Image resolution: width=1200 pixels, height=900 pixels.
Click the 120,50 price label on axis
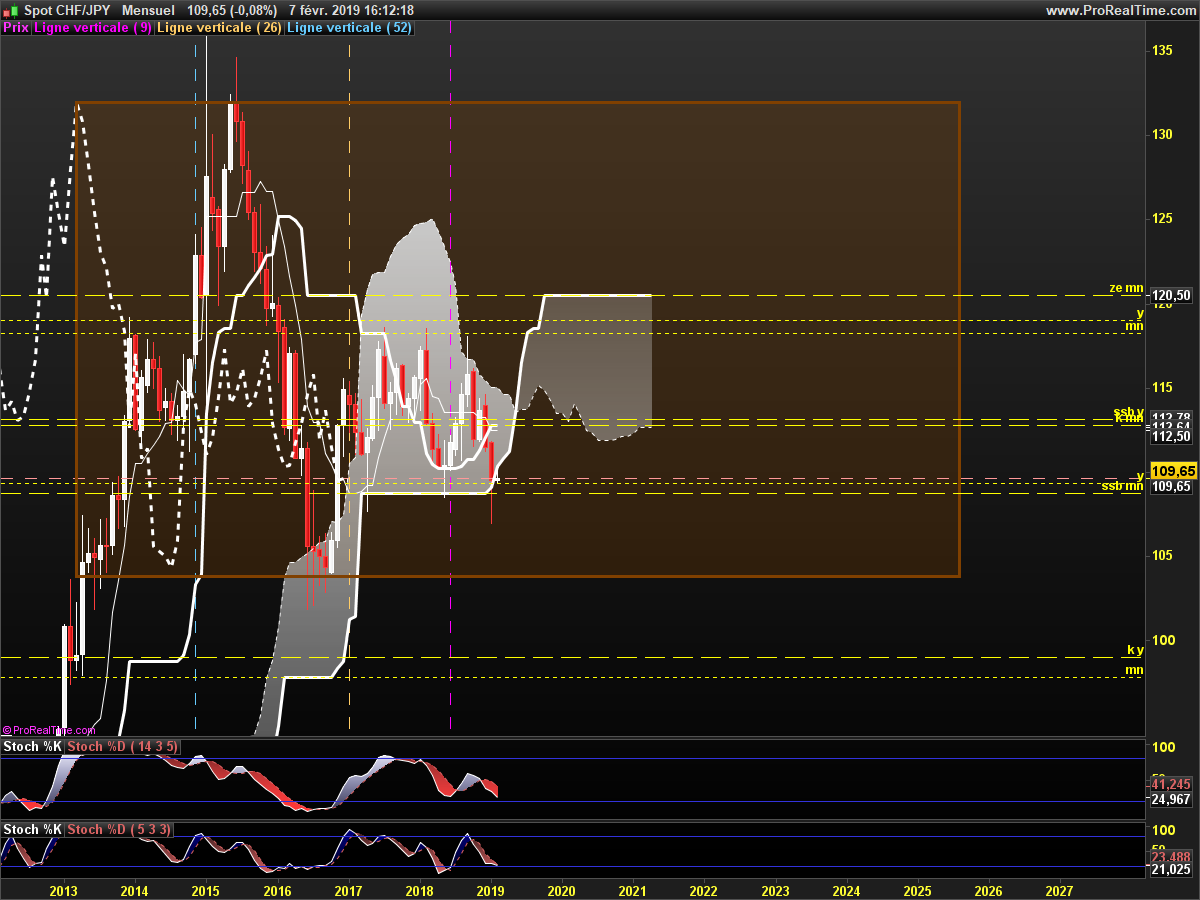(x=1171, y=295)
